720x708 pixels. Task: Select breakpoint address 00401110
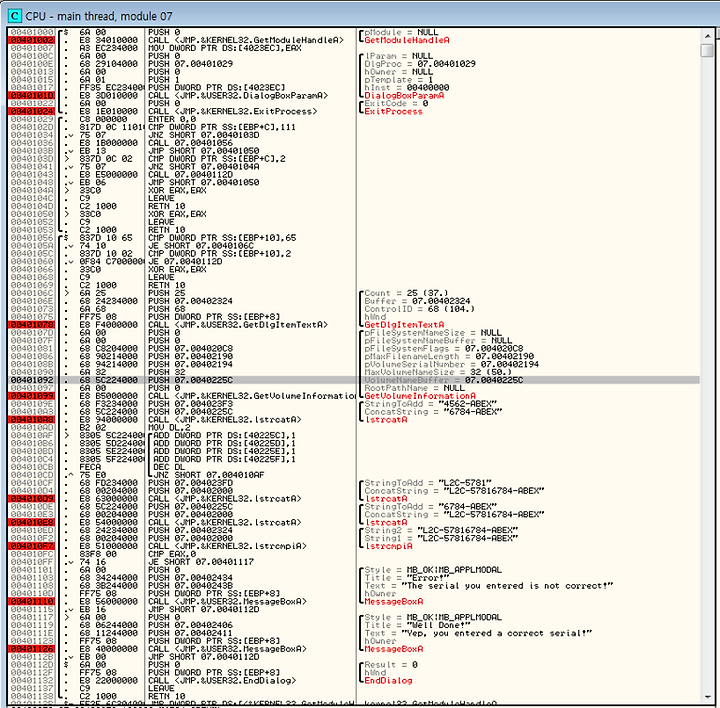(32, 601)
